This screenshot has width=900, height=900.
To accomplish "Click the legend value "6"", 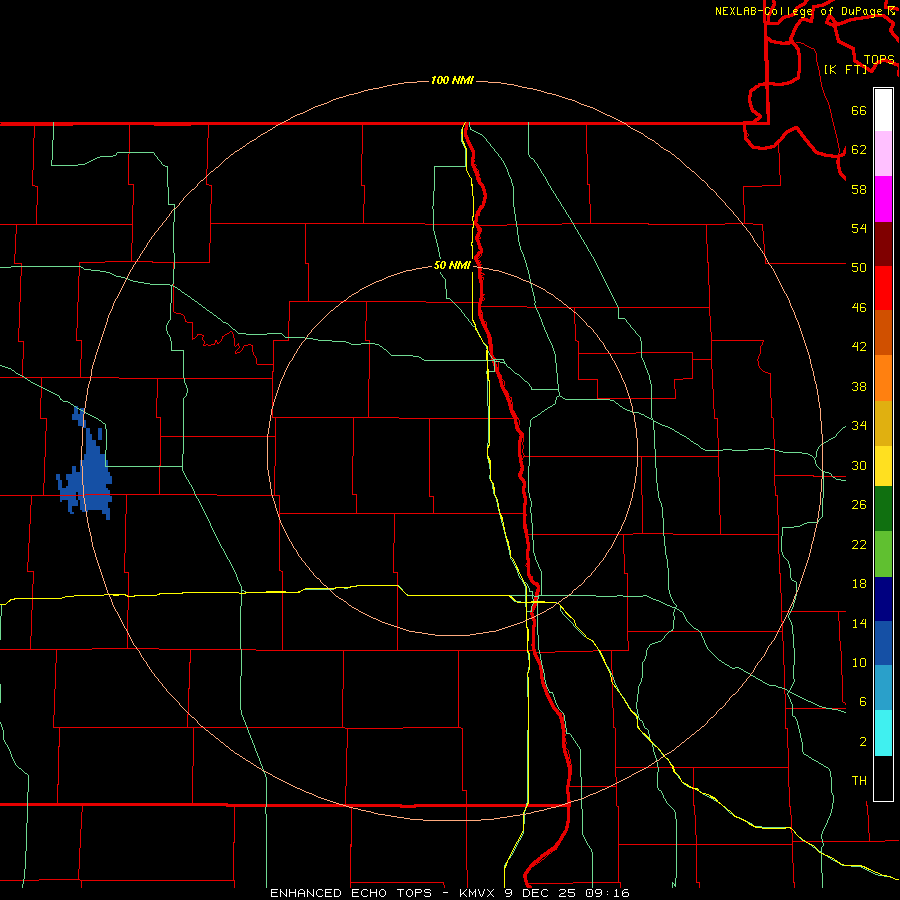I will click(863, 702).
